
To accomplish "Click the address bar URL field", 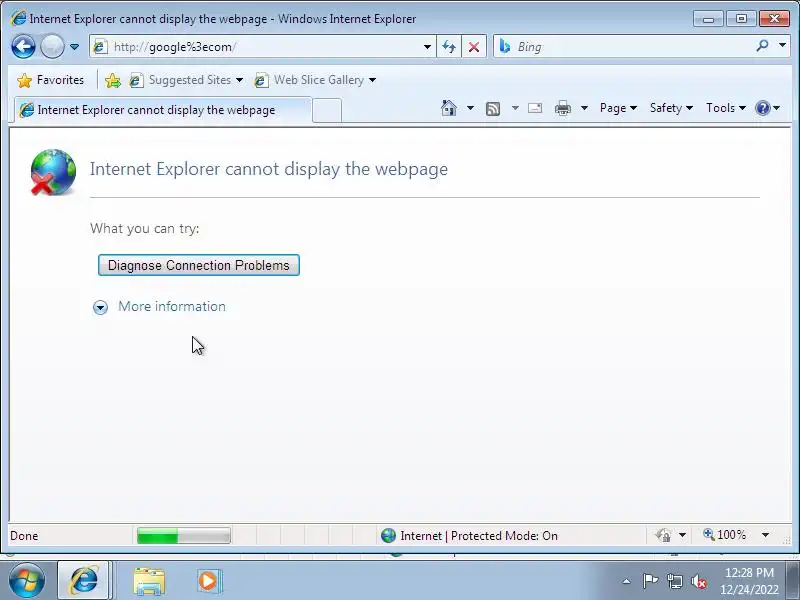I will point(265,47).
